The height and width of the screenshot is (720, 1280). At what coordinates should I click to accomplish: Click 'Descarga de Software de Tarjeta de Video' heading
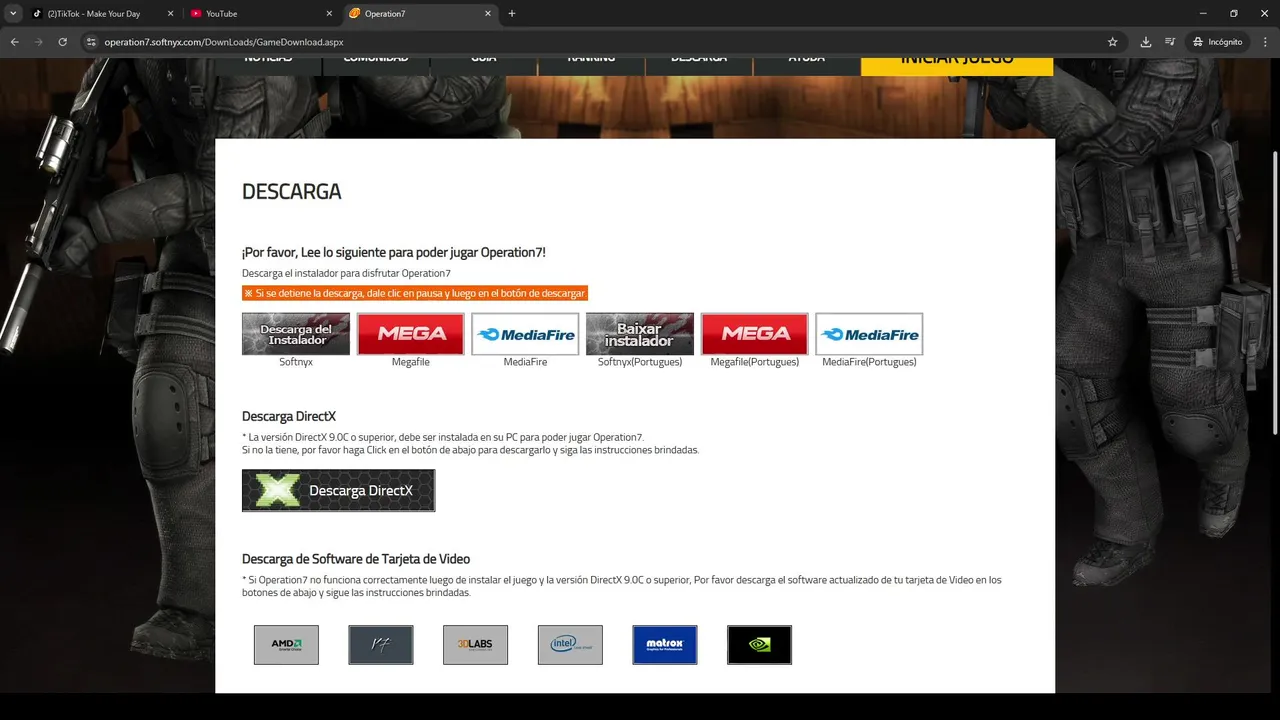pos(356,559)
